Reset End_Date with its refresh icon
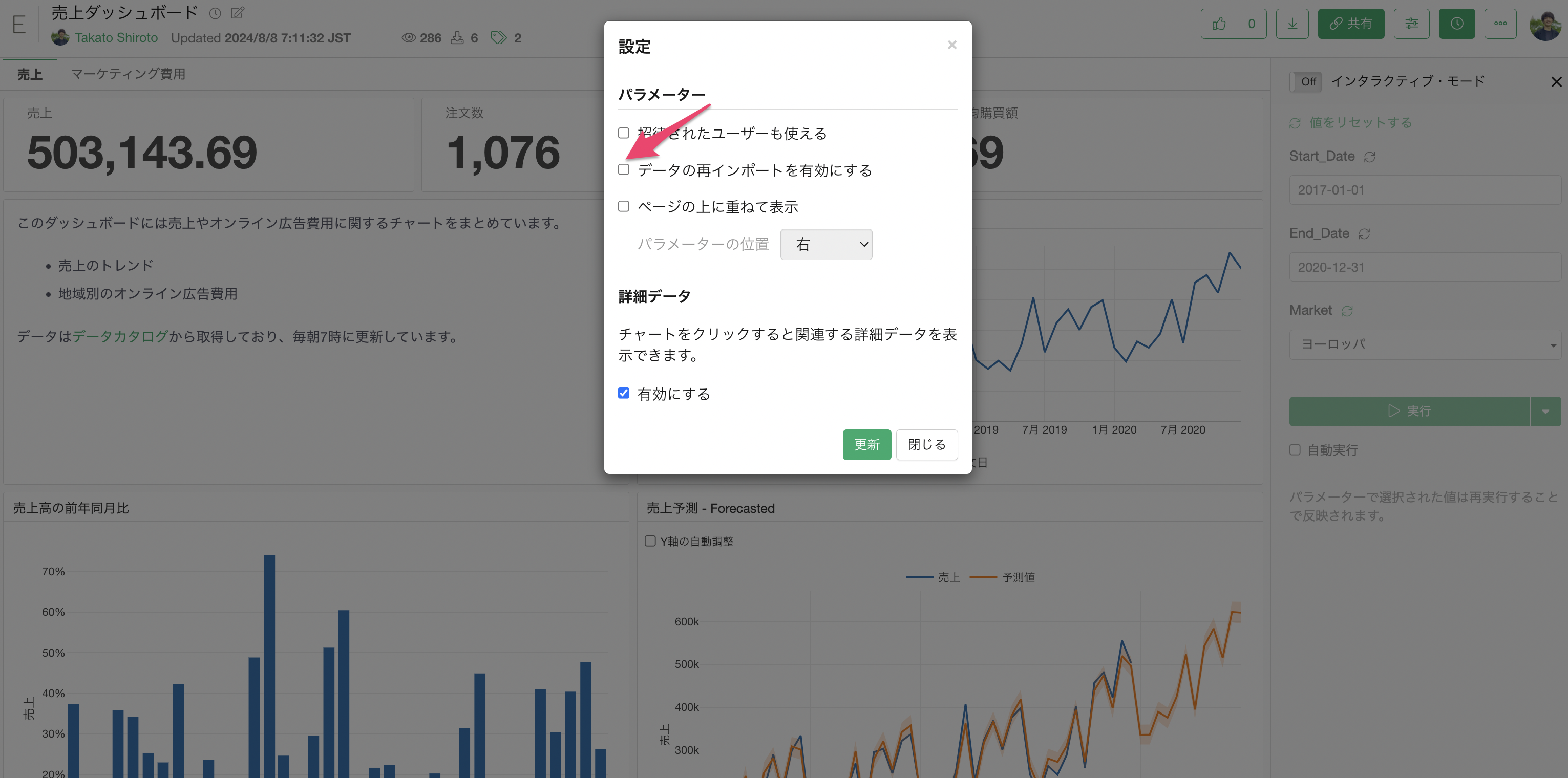Image resolution: width=1568 pixels, height=778 pixels. [x=1364, y=233]
